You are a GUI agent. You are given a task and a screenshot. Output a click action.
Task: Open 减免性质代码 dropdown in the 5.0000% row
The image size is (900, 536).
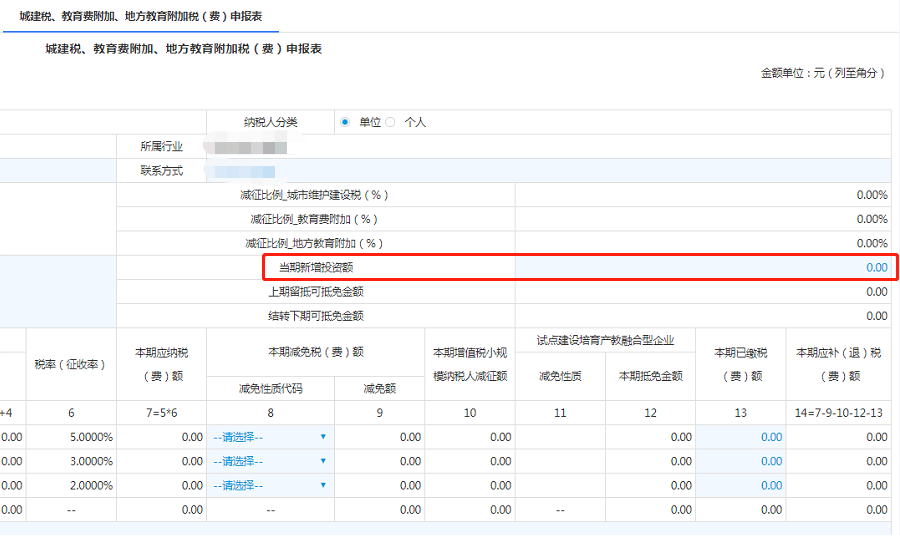pos(270,437)
